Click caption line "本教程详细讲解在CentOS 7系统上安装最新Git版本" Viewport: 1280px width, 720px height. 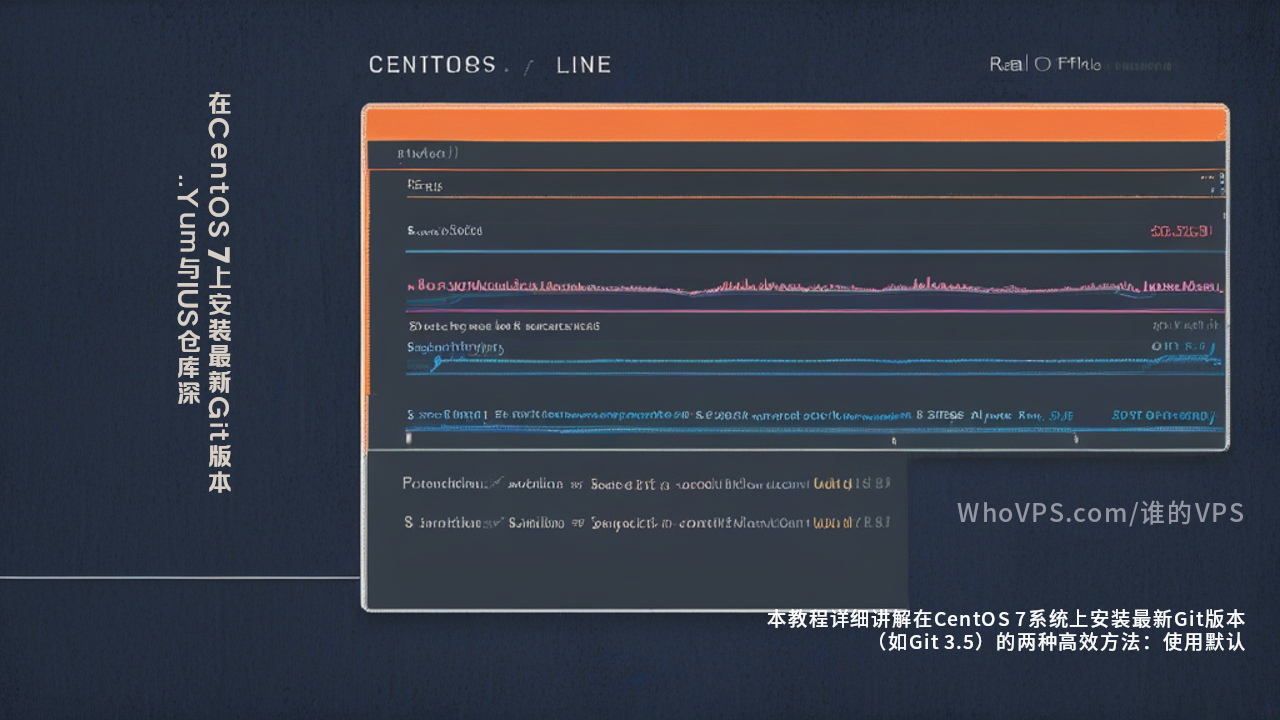pos(1006,619)
